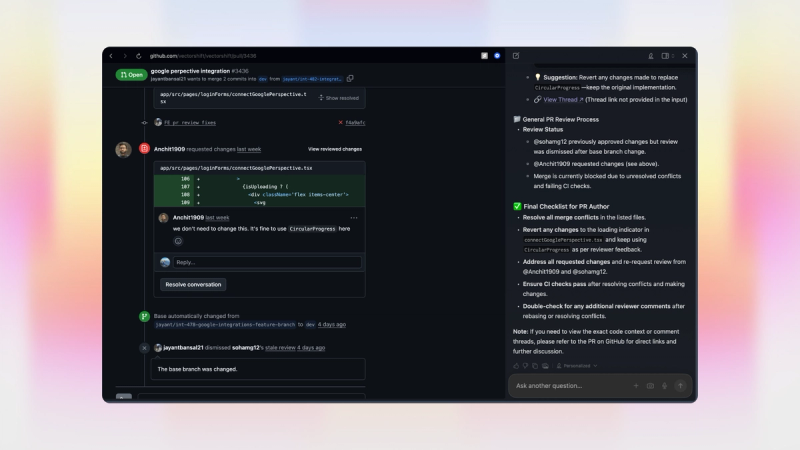Thumbs down the assistant response
Viewport: 800px width, 450px height.
[x=526, y=366]
